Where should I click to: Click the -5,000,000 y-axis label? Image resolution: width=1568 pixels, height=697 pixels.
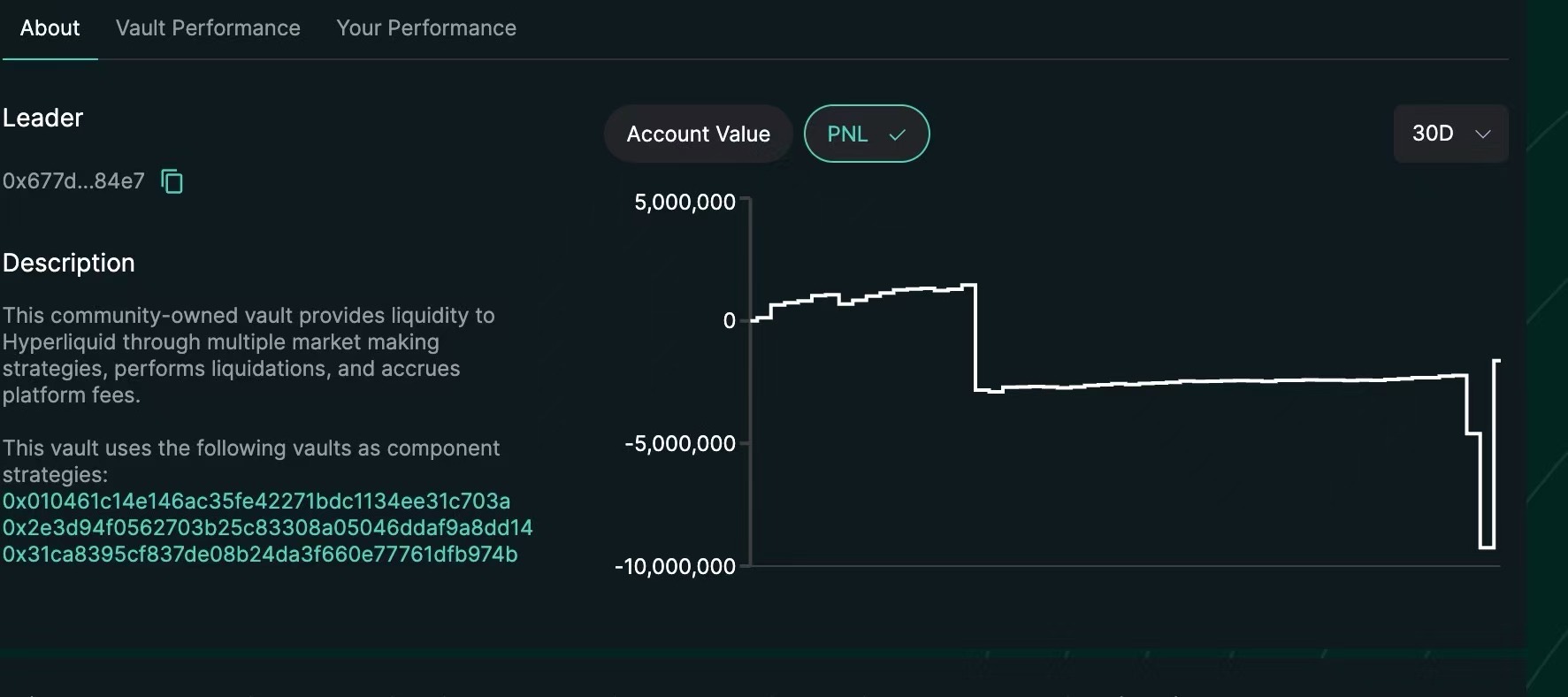679,443
